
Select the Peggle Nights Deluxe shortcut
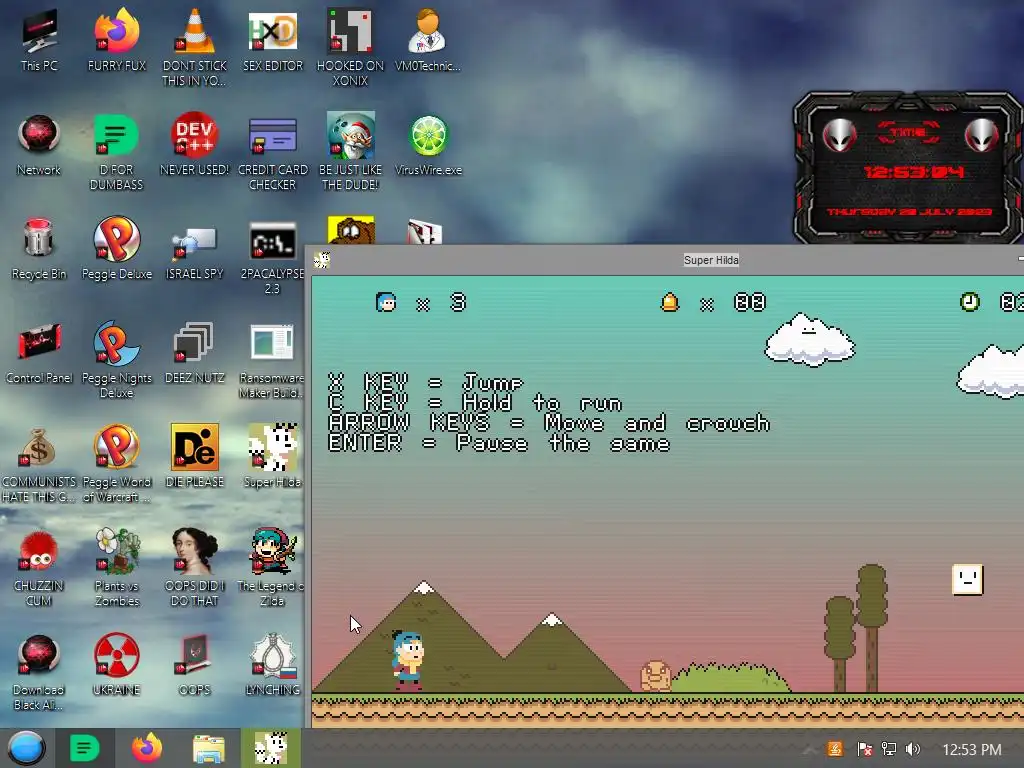(117, 359)
